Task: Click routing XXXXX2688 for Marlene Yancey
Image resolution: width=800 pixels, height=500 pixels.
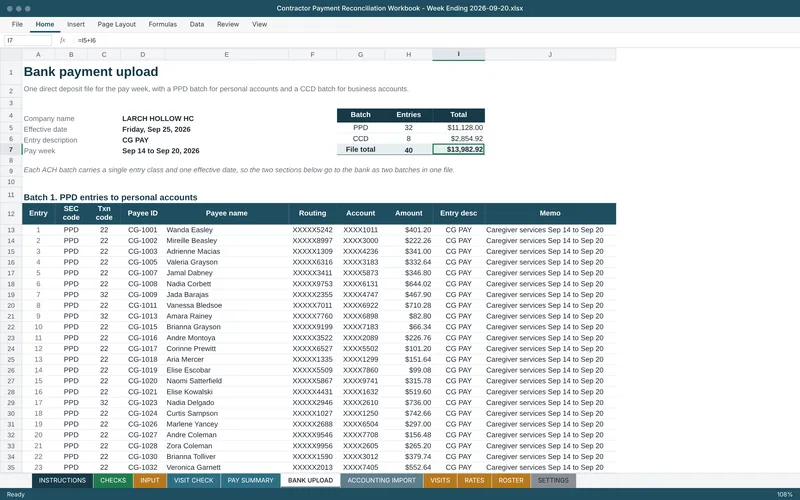Action: 312,424
